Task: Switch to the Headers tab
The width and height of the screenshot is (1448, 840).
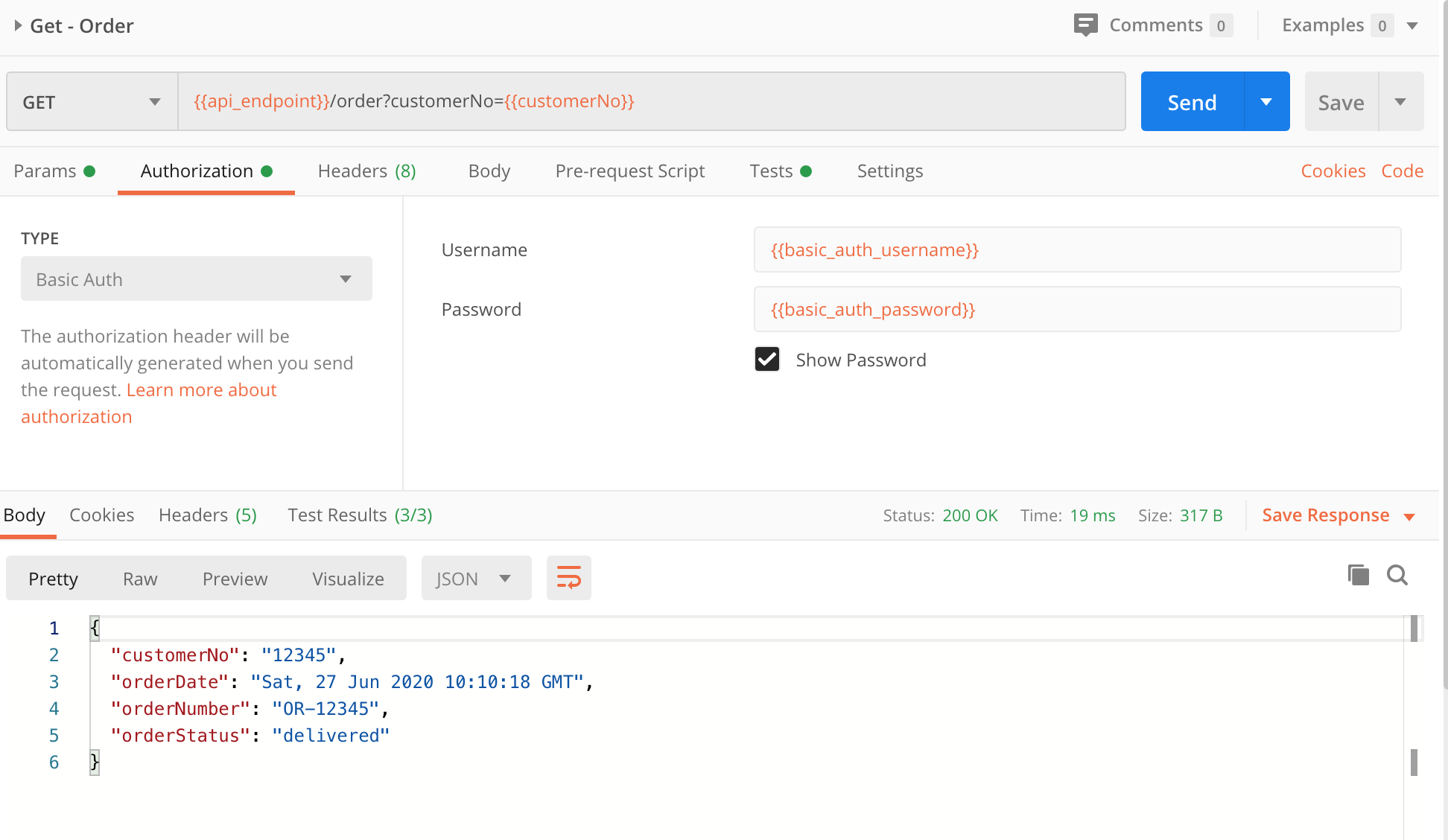Action: click(369, 170)
